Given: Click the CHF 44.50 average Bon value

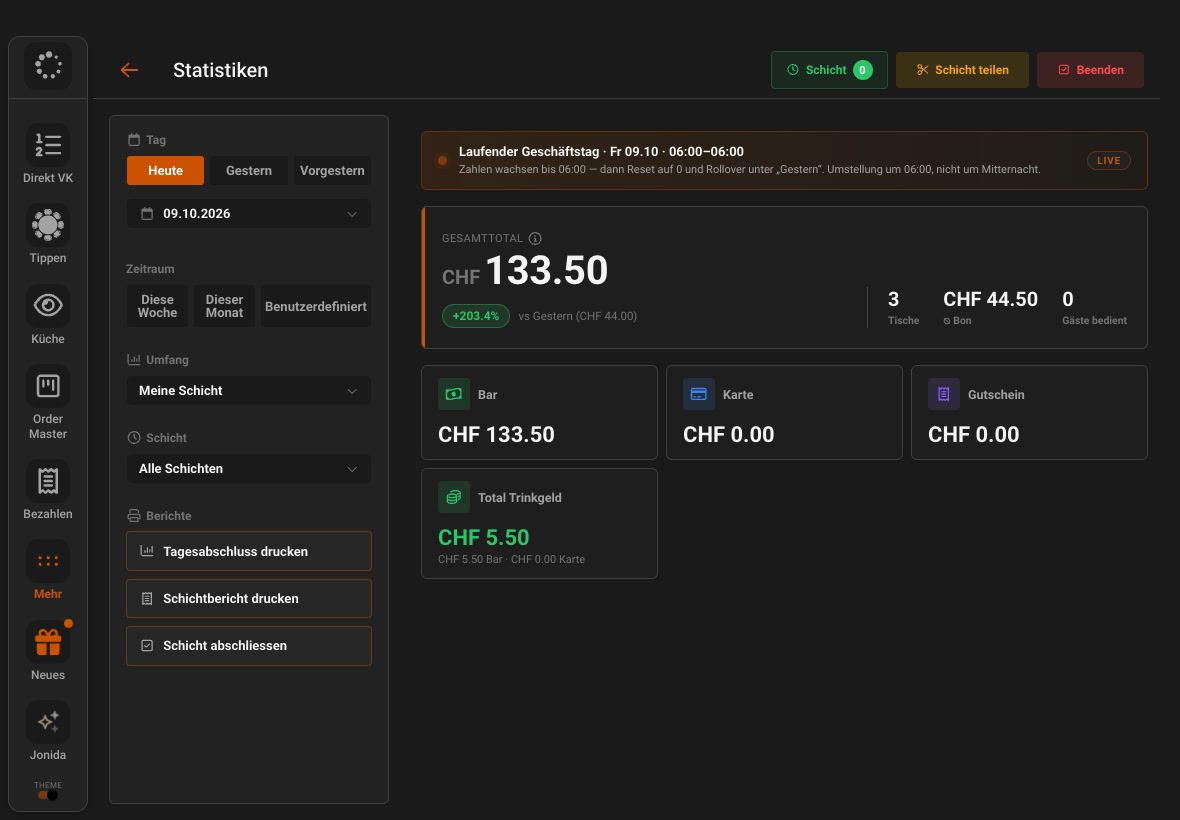Looking at the screenshot, I should 990,299.
